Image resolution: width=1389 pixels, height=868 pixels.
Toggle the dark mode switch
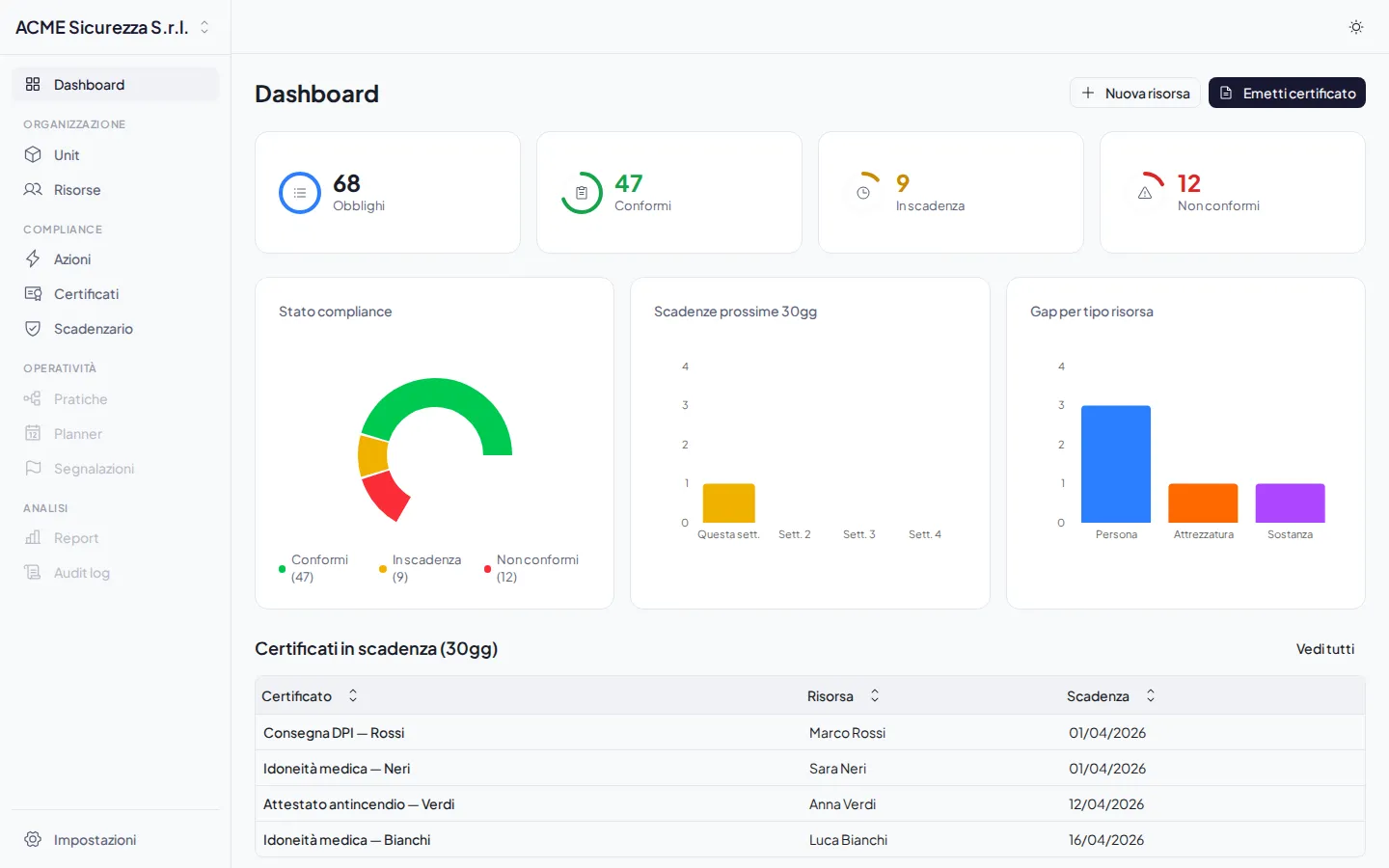pyautogui.click(x=1356, y=27)
